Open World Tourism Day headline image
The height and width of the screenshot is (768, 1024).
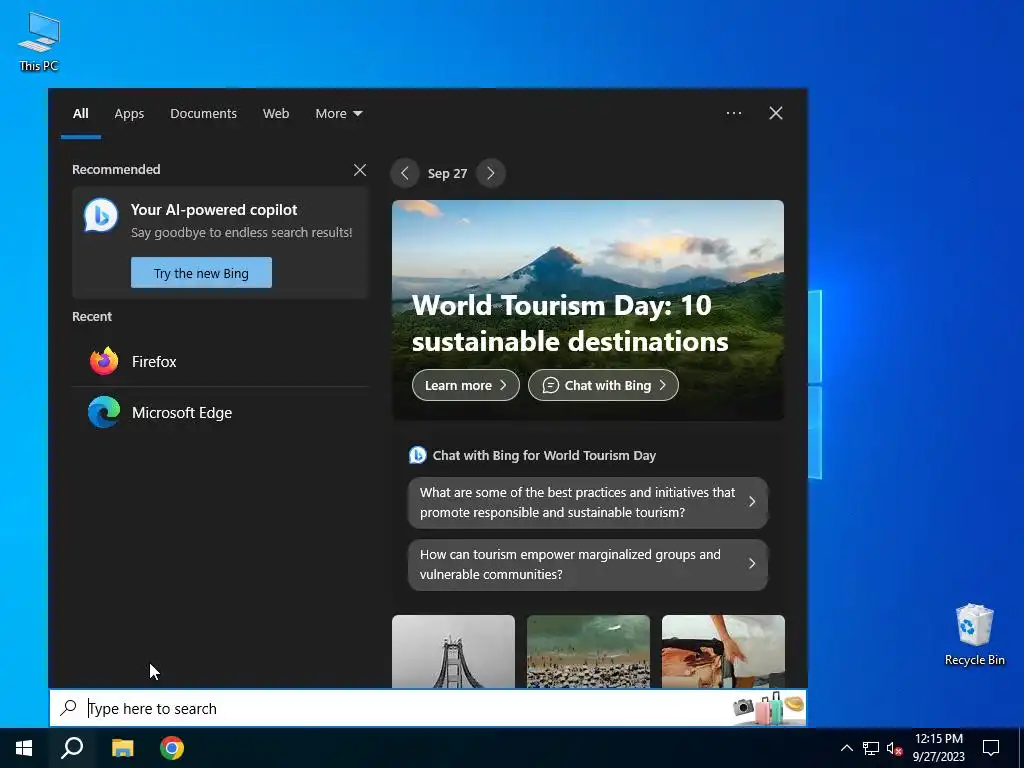point(588,310)
